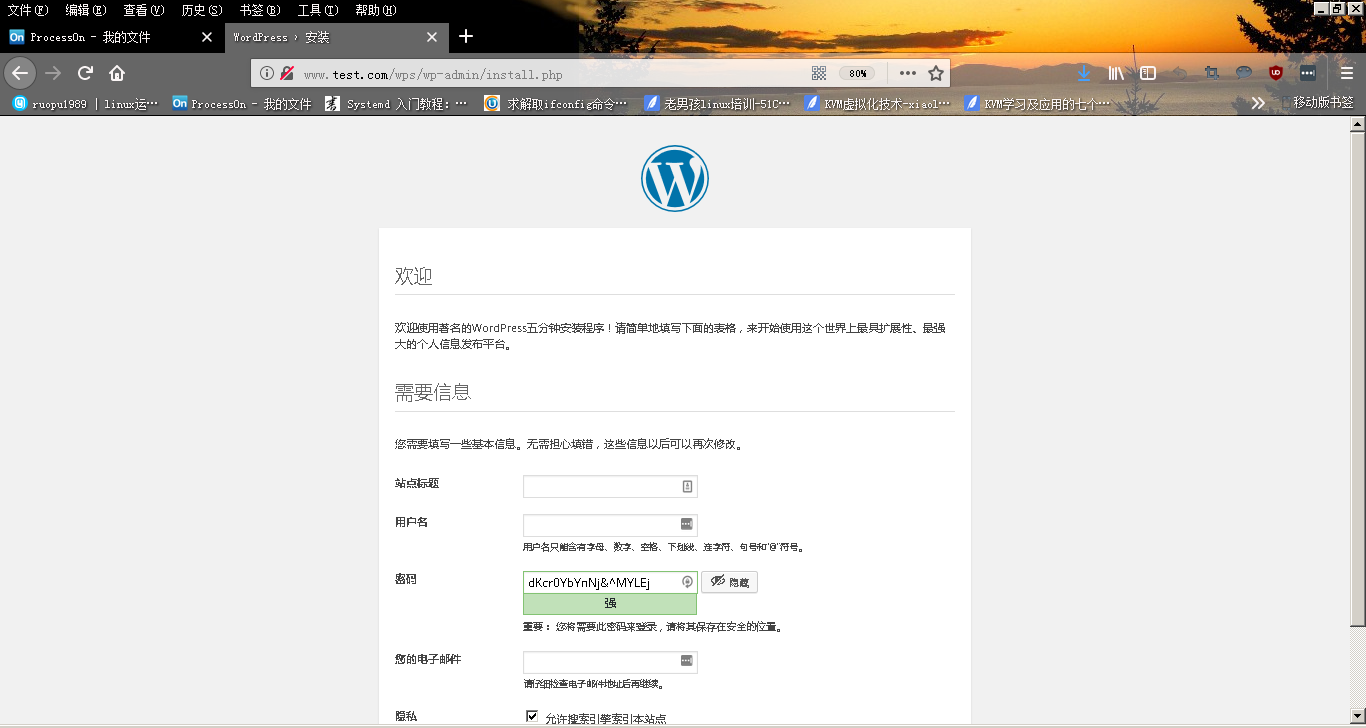Launch the screenshot crop tool

(x=1212, y=73)
